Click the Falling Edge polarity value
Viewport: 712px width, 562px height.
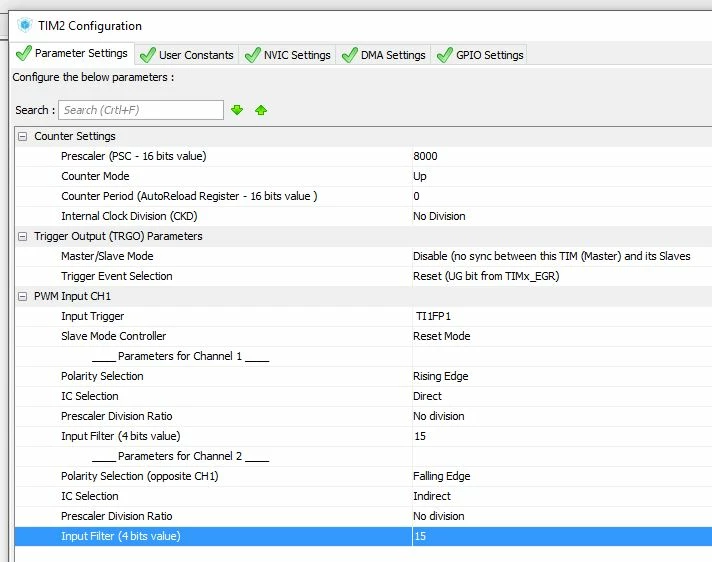pos(441,476)
